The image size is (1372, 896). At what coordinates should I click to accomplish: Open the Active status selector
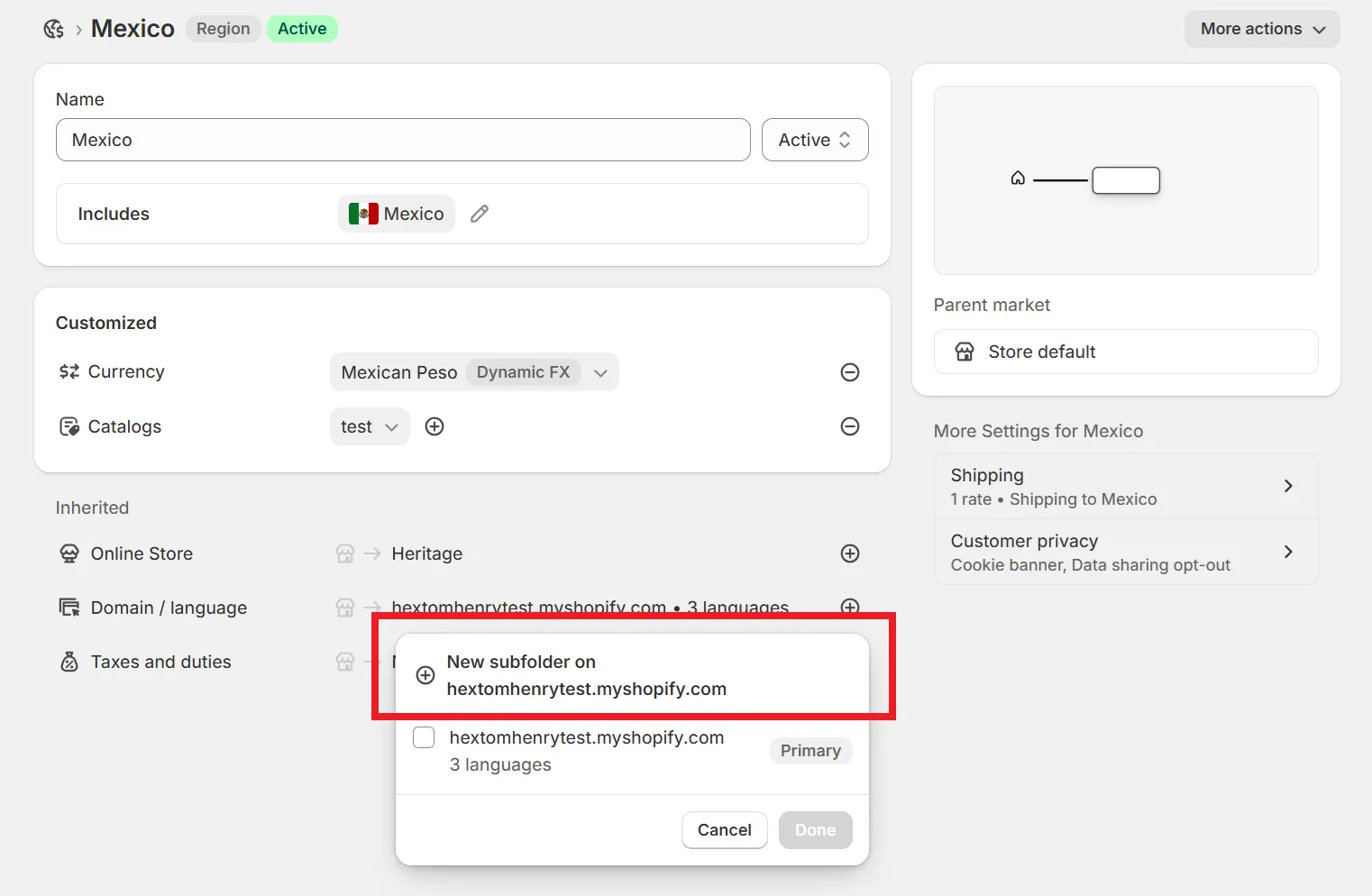click(x=815, y=140)
